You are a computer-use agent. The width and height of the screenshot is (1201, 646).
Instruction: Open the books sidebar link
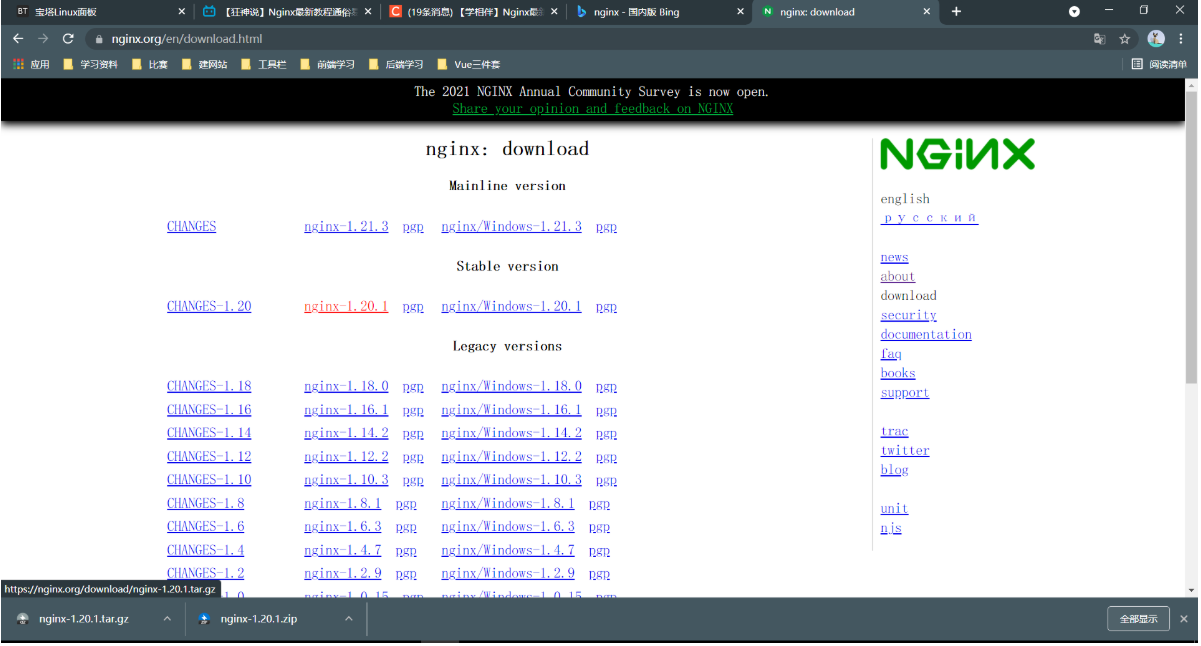[898, 373]
